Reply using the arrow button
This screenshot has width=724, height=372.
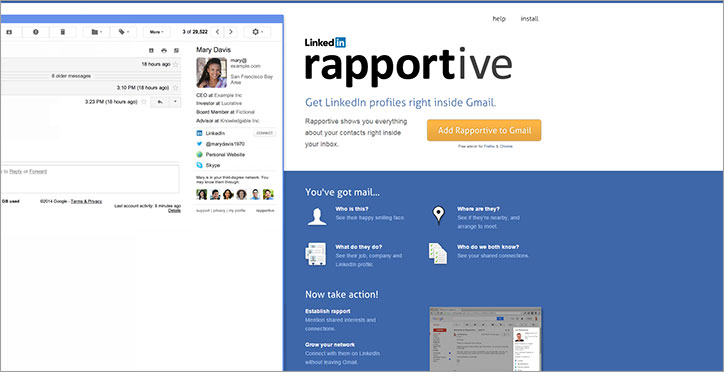pyautogui.click(x=160, y=102)
